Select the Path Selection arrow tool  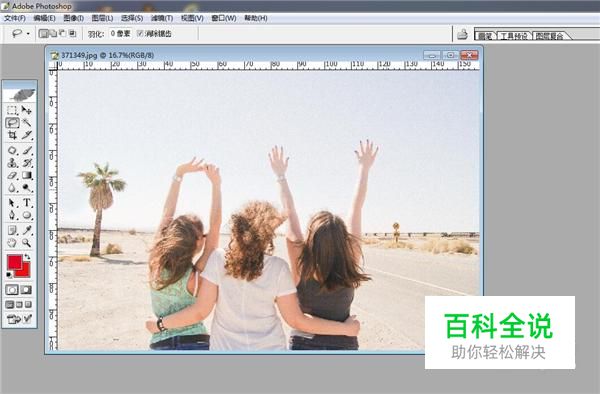[x=12, y=203]
